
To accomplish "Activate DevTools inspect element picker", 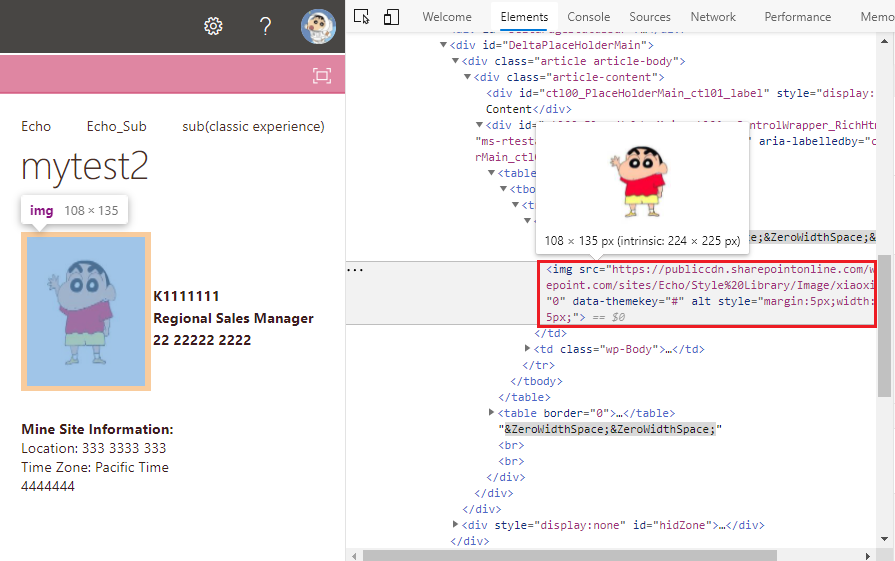I will (x=361, y=17).
